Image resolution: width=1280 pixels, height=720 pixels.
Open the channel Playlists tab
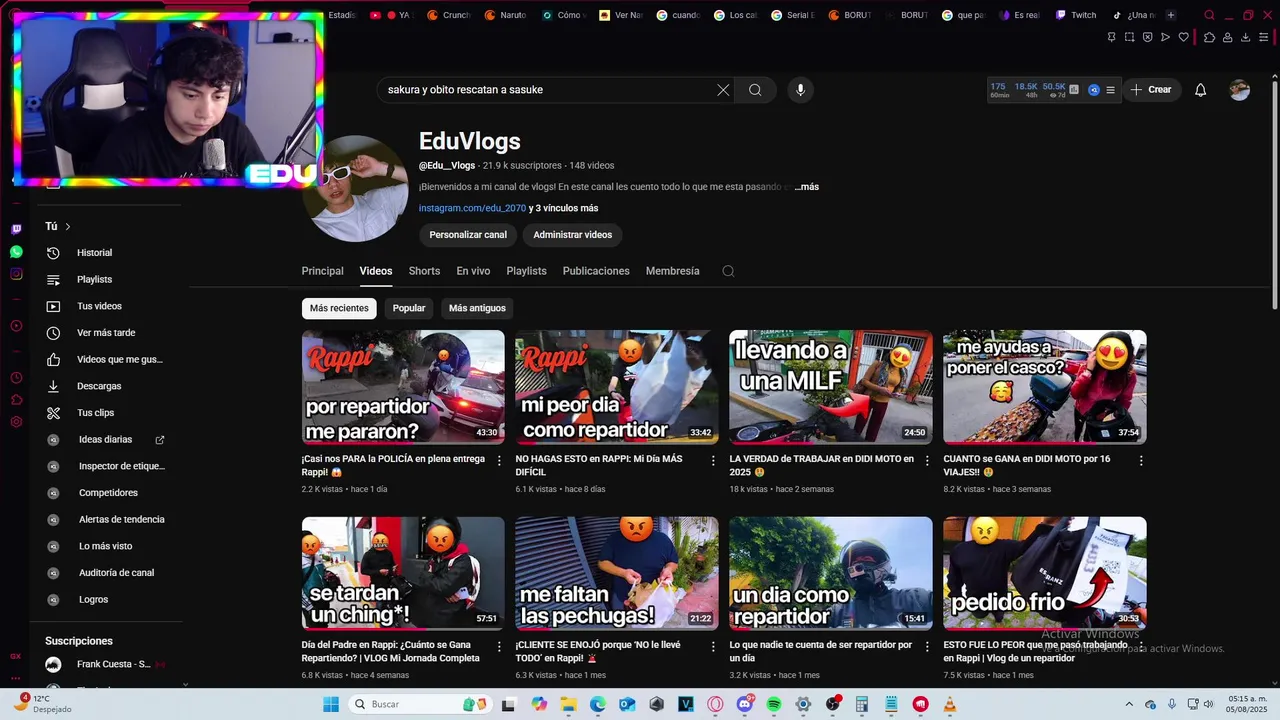click(x=526, y=271)
